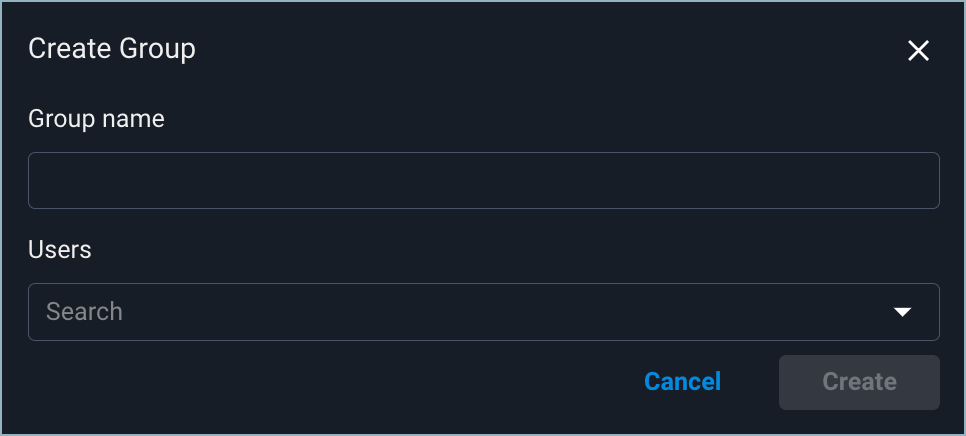The height and width of the screenshot is (436, 966).
Task: Click the caret at the Users field's right
Action: pyautogui.click(x=902, y=312)
